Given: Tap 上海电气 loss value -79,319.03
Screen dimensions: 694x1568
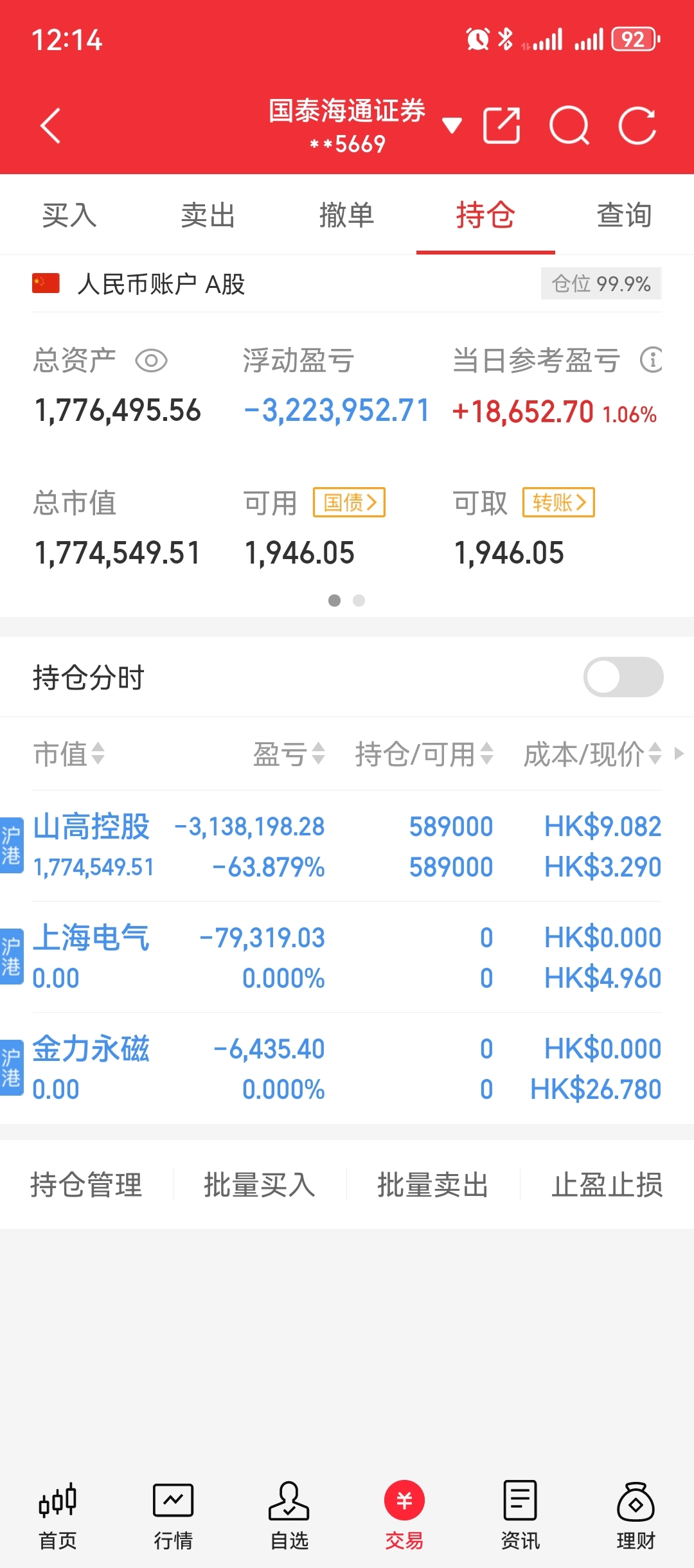Looking at the screenshot, I should 262,938.
